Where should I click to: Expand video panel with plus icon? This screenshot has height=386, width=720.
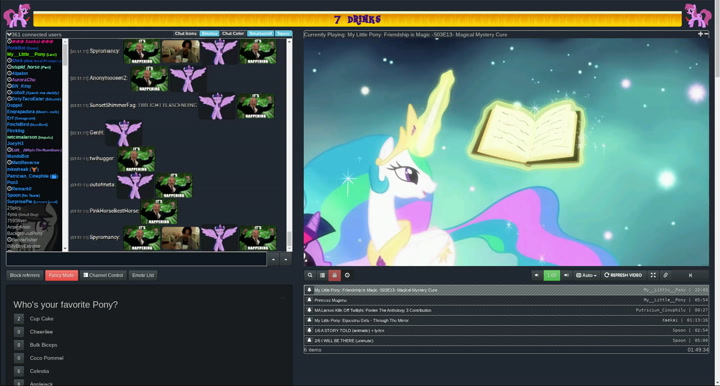tap(700, 34)
